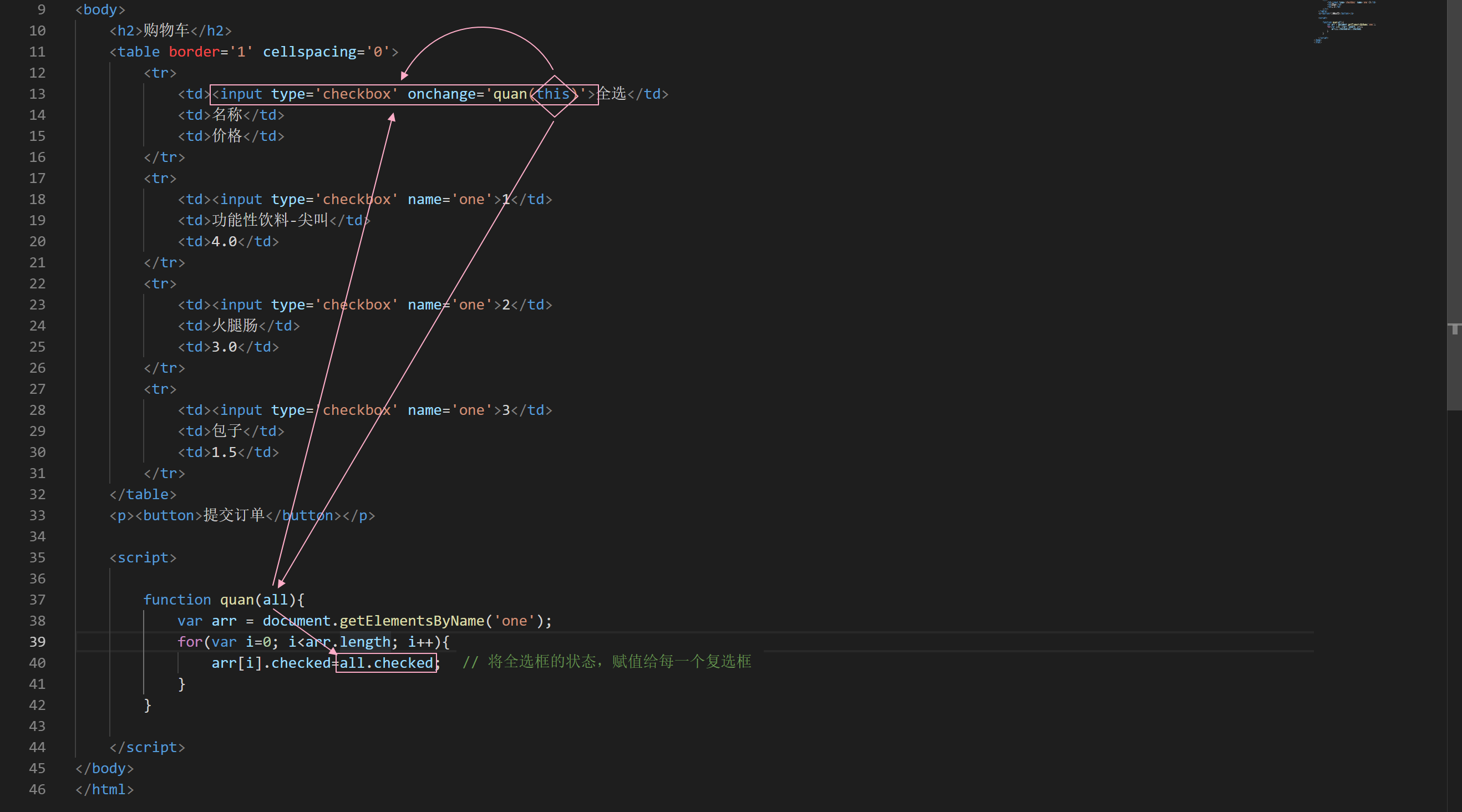Click the opening script tag
1462x812 pixels.
click(x=143, y=558)
